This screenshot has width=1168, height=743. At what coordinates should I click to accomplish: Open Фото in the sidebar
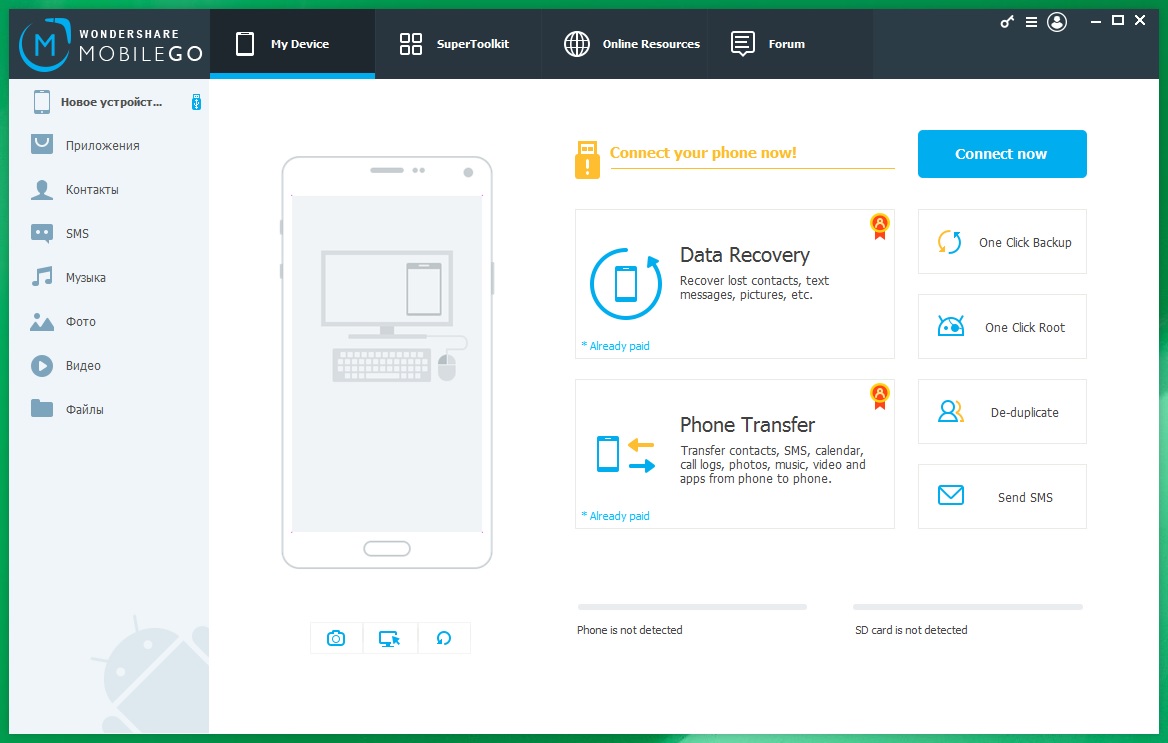tap(109, 321)
